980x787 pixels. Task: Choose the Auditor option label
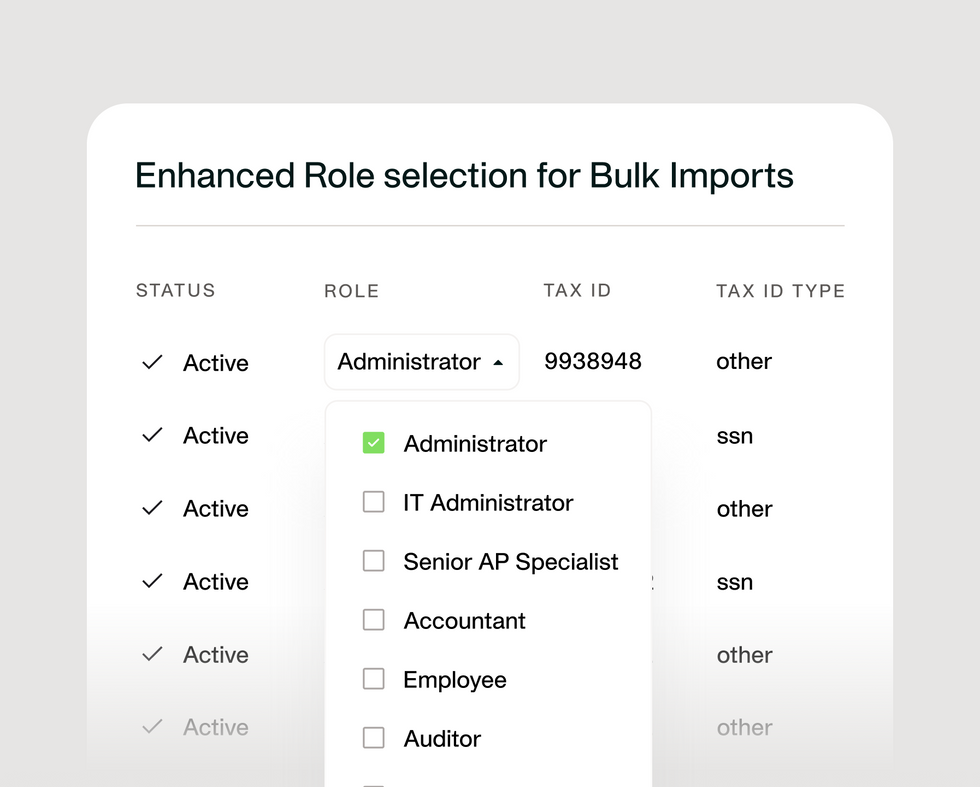[x=442, y=739]
